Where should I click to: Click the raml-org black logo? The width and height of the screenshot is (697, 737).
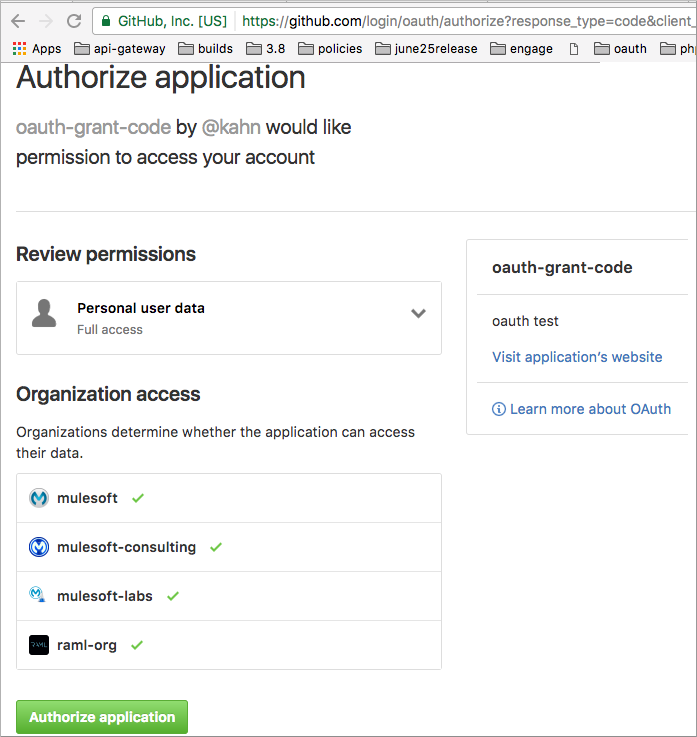(39, 645)
